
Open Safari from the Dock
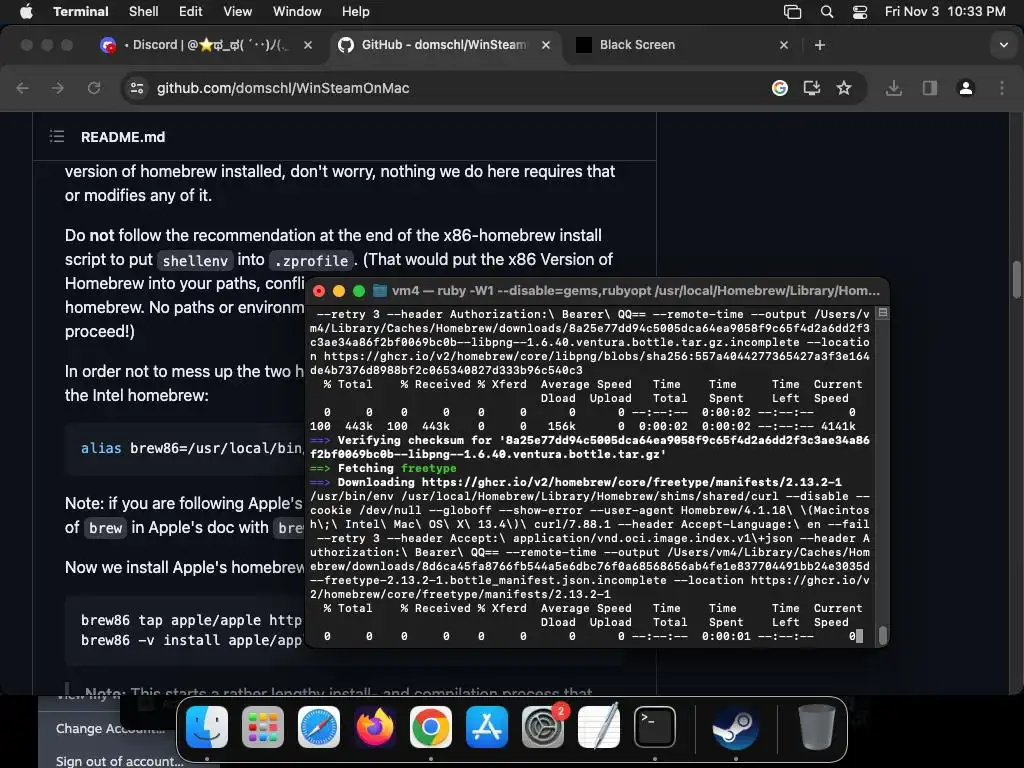pos(319,727)
